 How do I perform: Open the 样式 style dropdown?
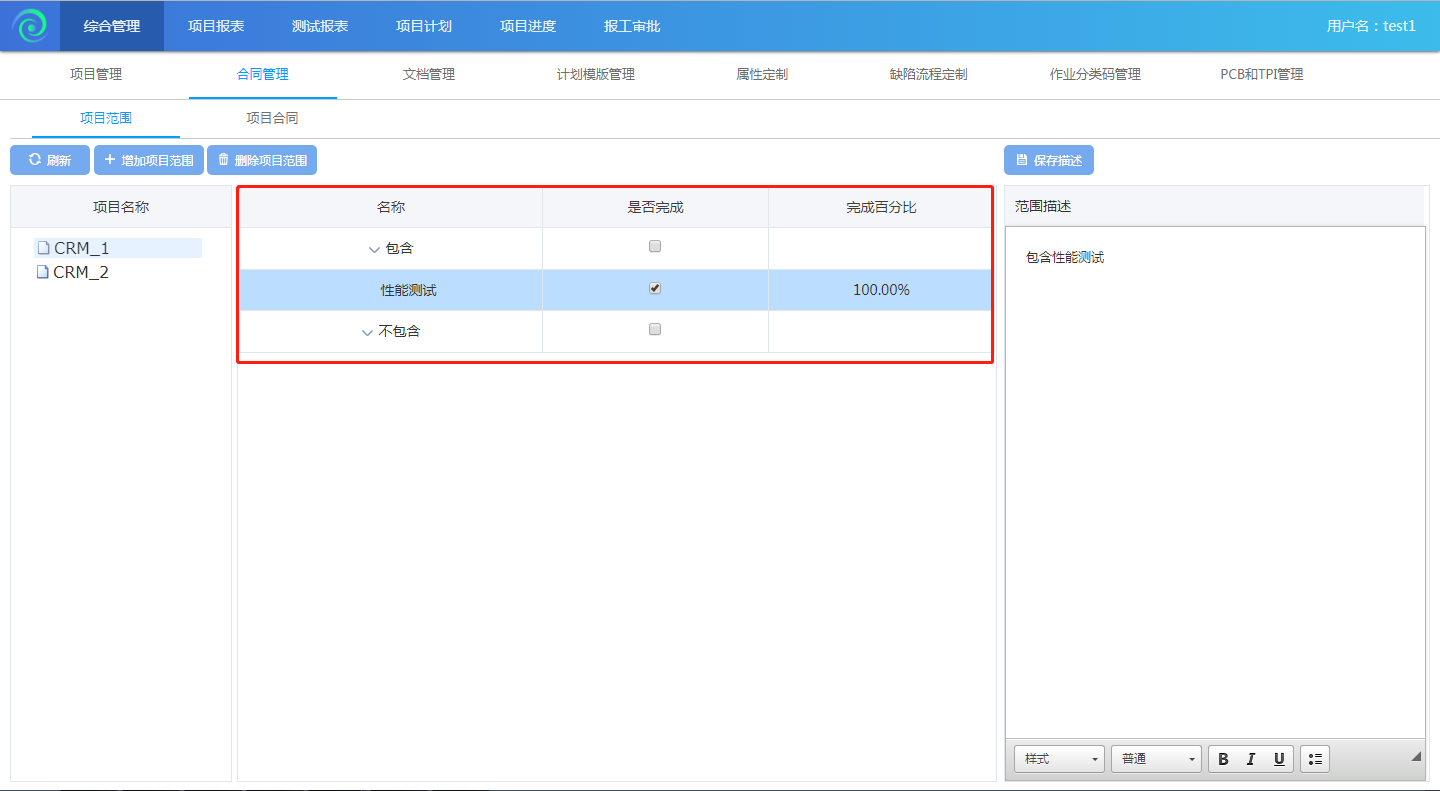coord(1059,759)
